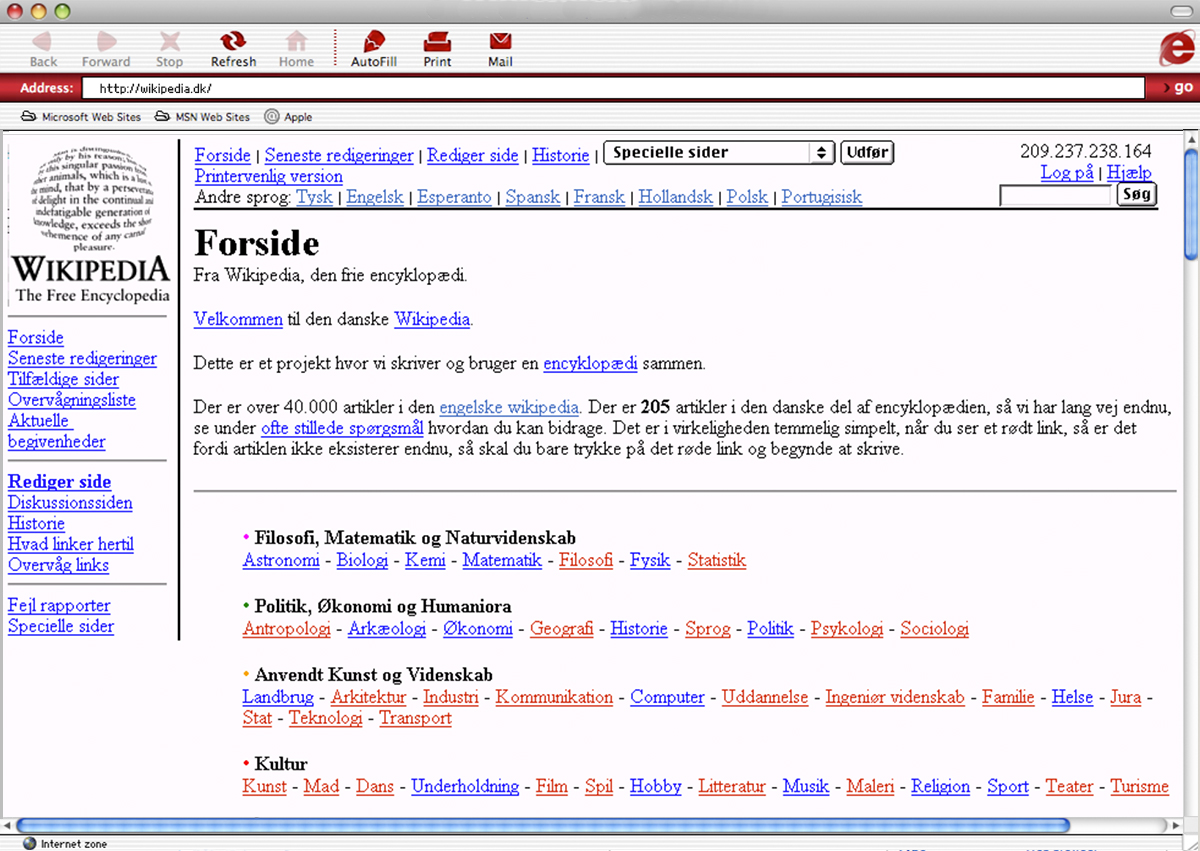This screenshot has height=851, width=1200.
Task: Switch language to Engelsk
Action: pyautogui.click(x=375, y=197)
